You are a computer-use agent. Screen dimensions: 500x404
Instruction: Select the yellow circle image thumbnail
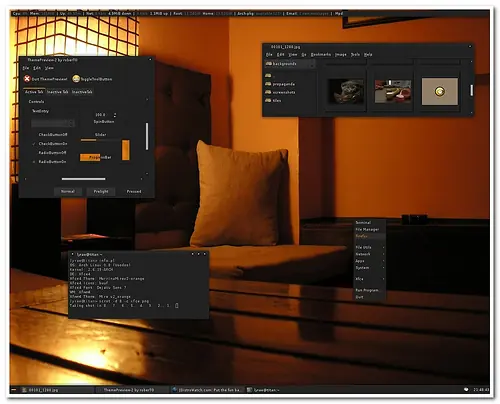[x=440, y=92]
